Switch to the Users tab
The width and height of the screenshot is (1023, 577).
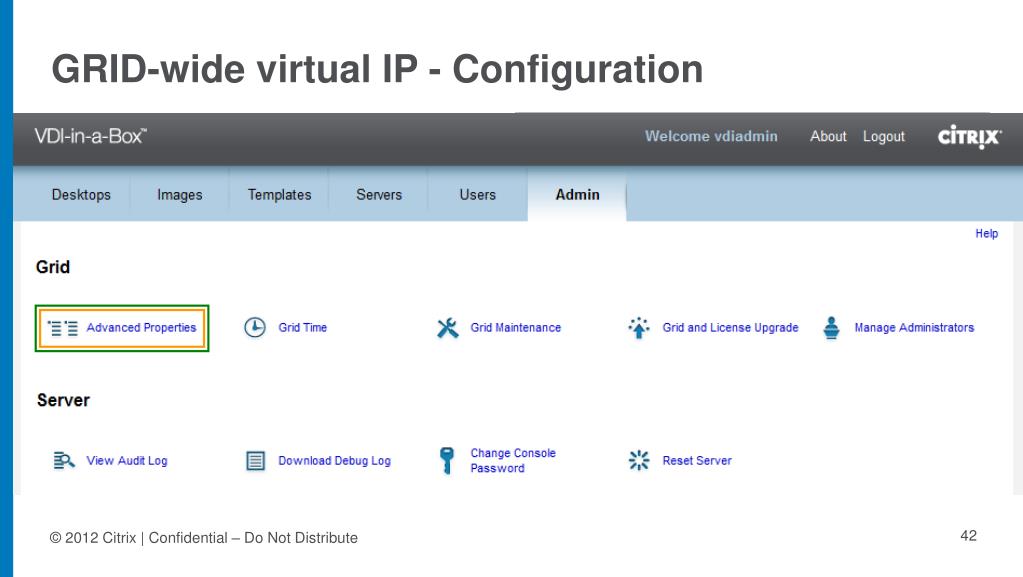click(478, 195)
